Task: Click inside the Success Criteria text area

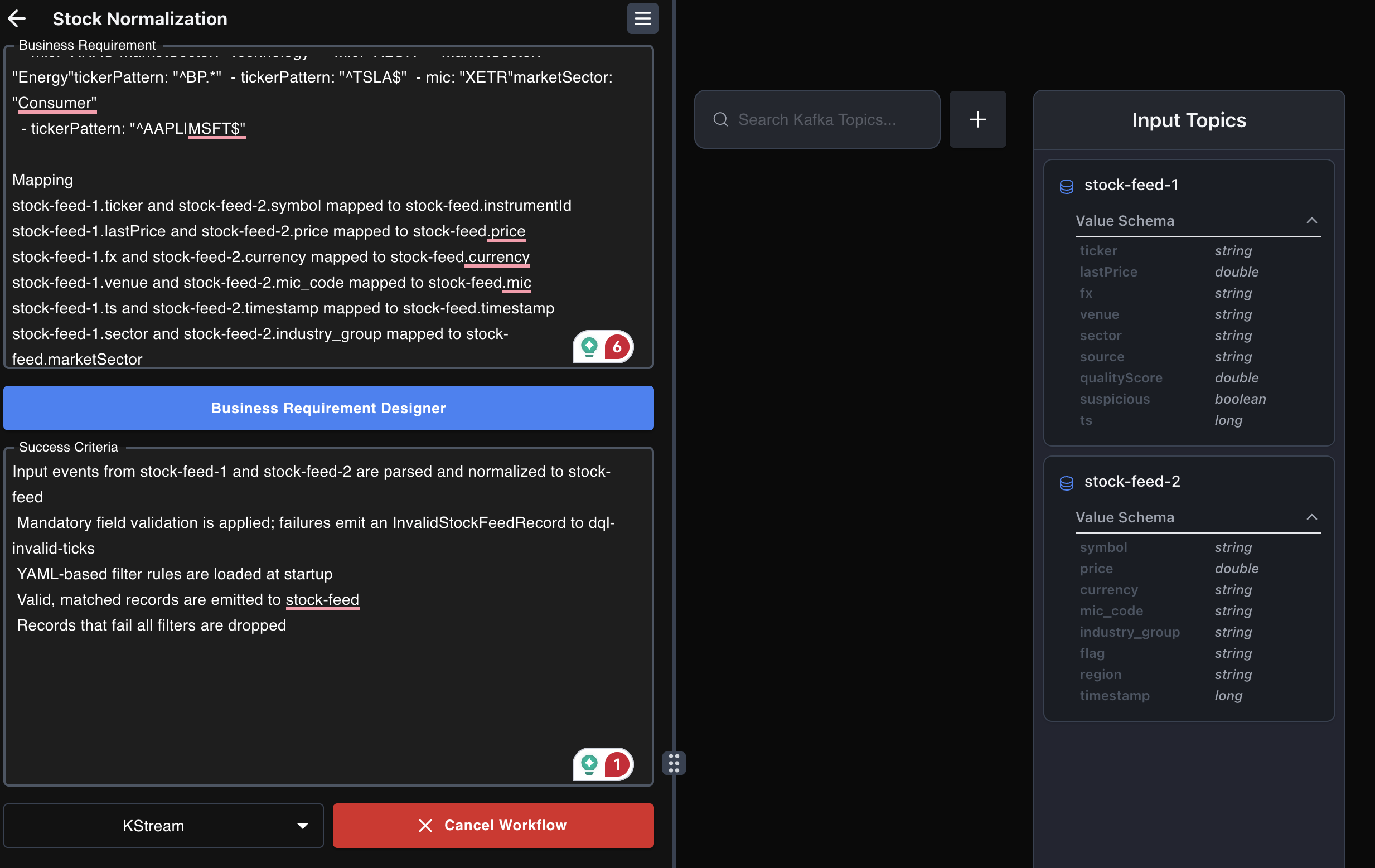Action: (x=328, y=685)
